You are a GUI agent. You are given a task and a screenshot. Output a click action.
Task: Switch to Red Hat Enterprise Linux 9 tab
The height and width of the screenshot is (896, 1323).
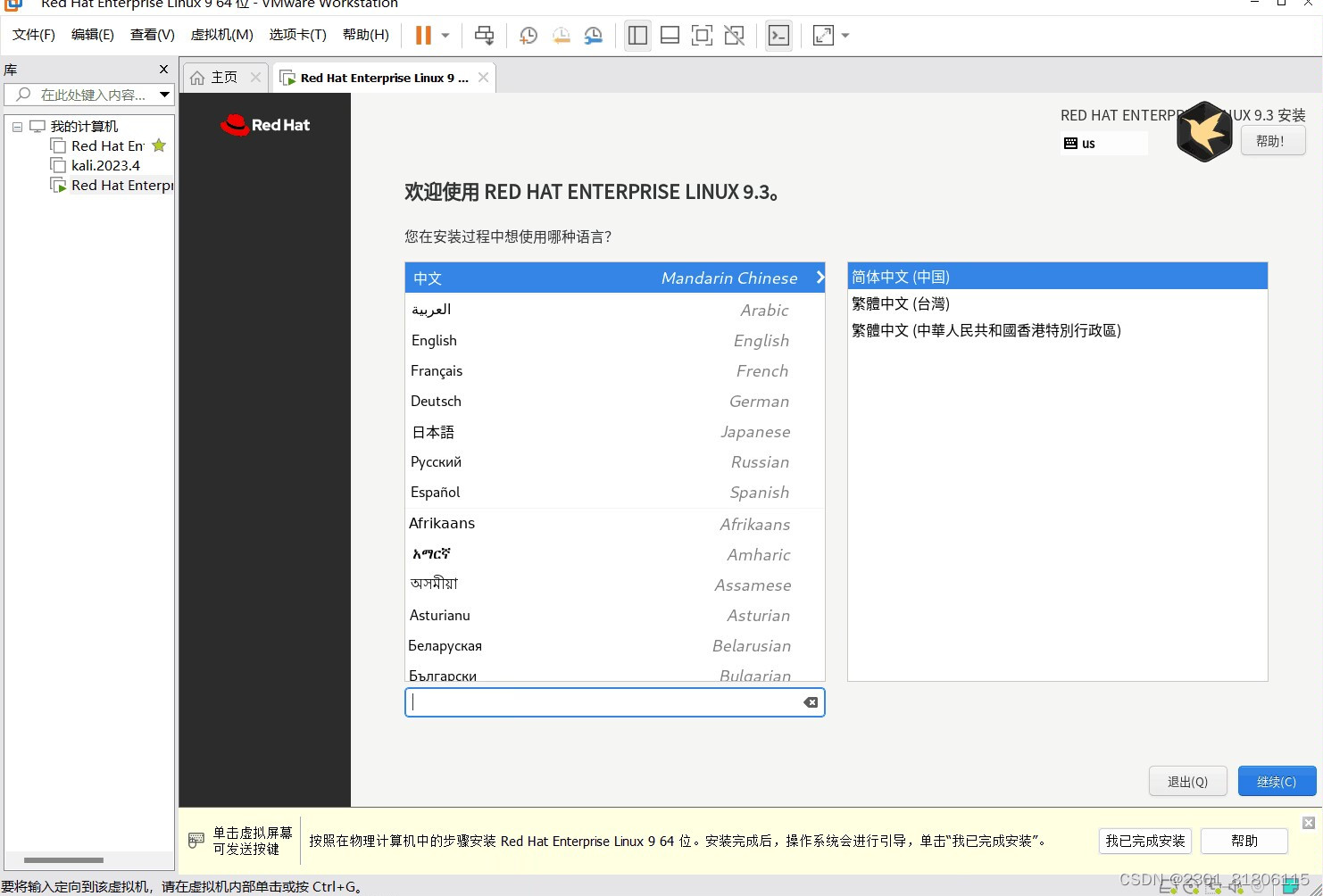coord(384,78)
